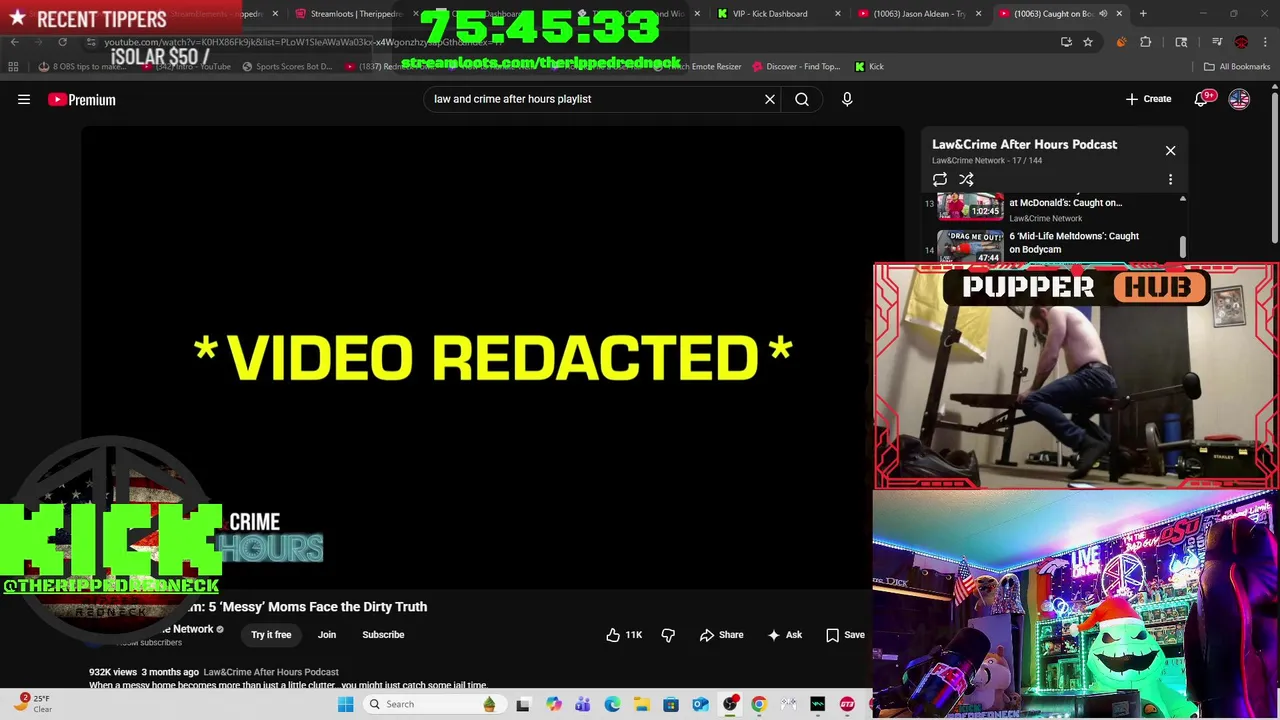Switch to OBS Studio on the taskbar
Viewport: 1280px width, 720px height.
[x=730, y=704]
